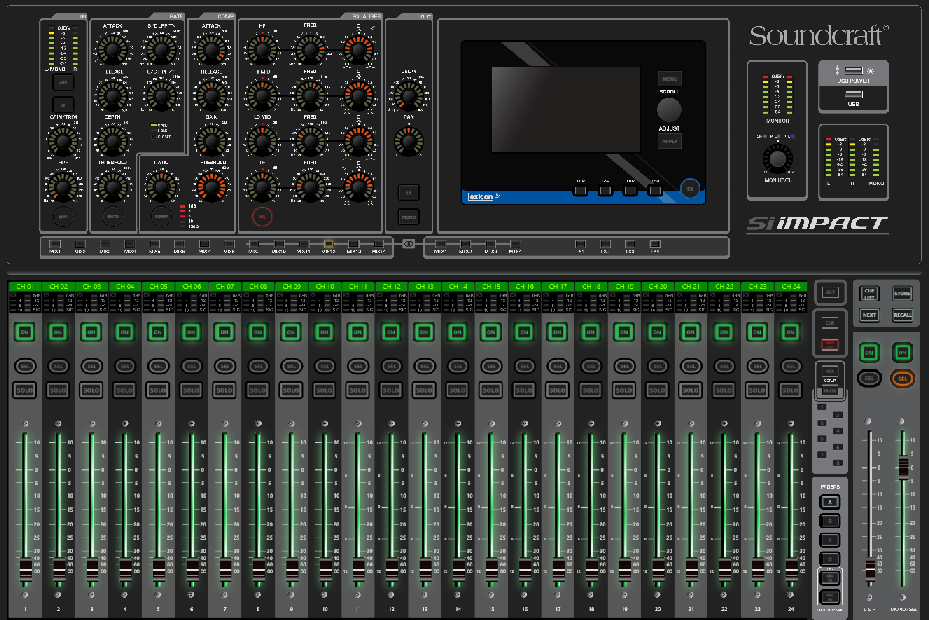Click the HPF frequency knob in the input section

coord(63,186)
